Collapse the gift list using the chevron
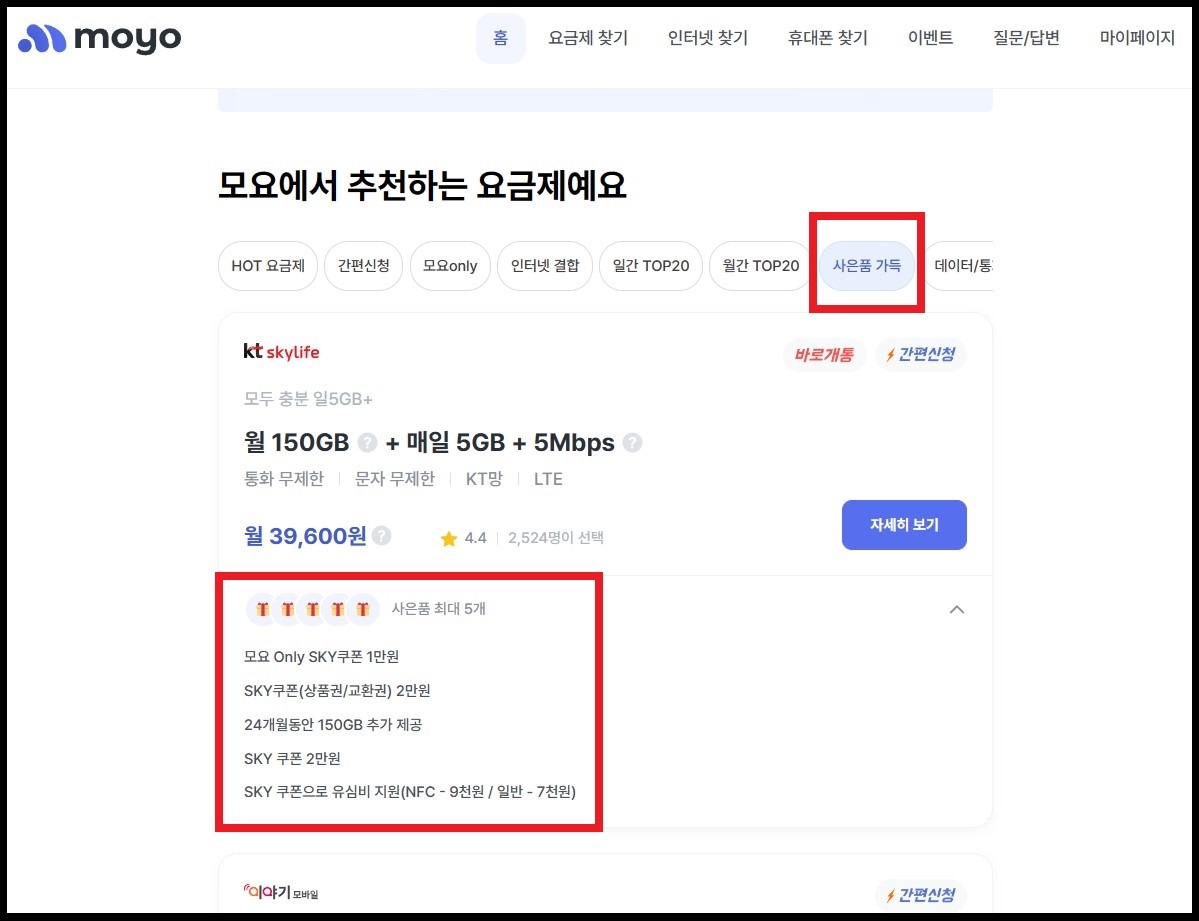Viewport: 1199px width, 921px height. (956, 609)
